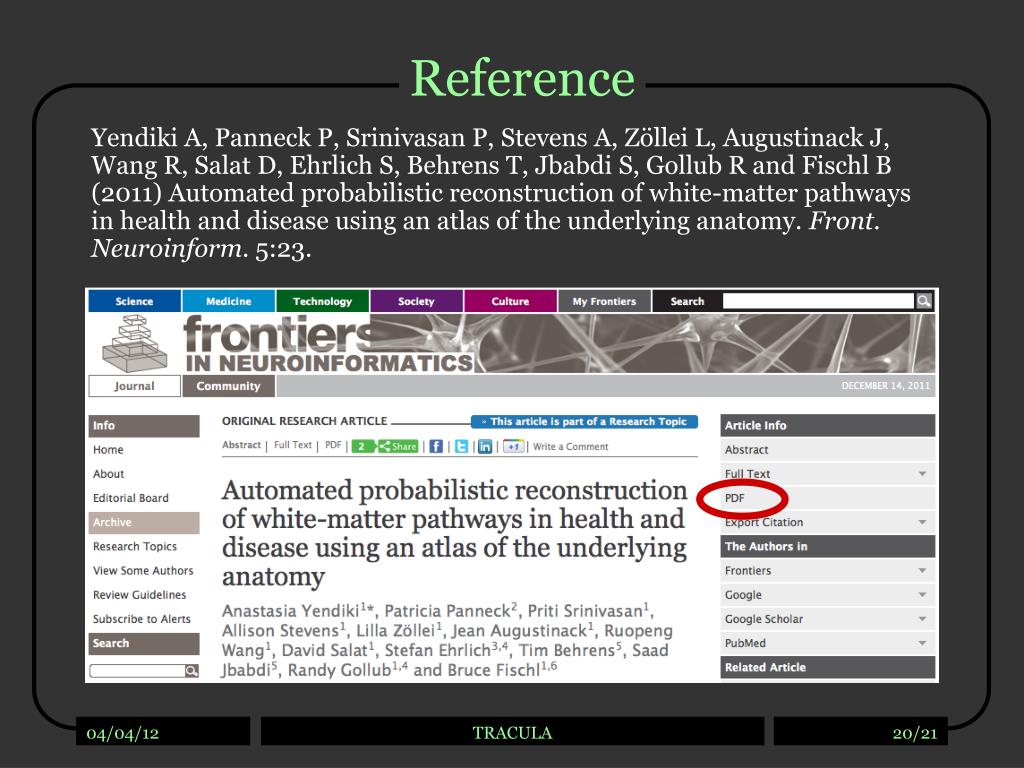This screenshot has width=1024, height=768.
Task: Click 'The Authors in' header
Action: (x=827, y=547)
